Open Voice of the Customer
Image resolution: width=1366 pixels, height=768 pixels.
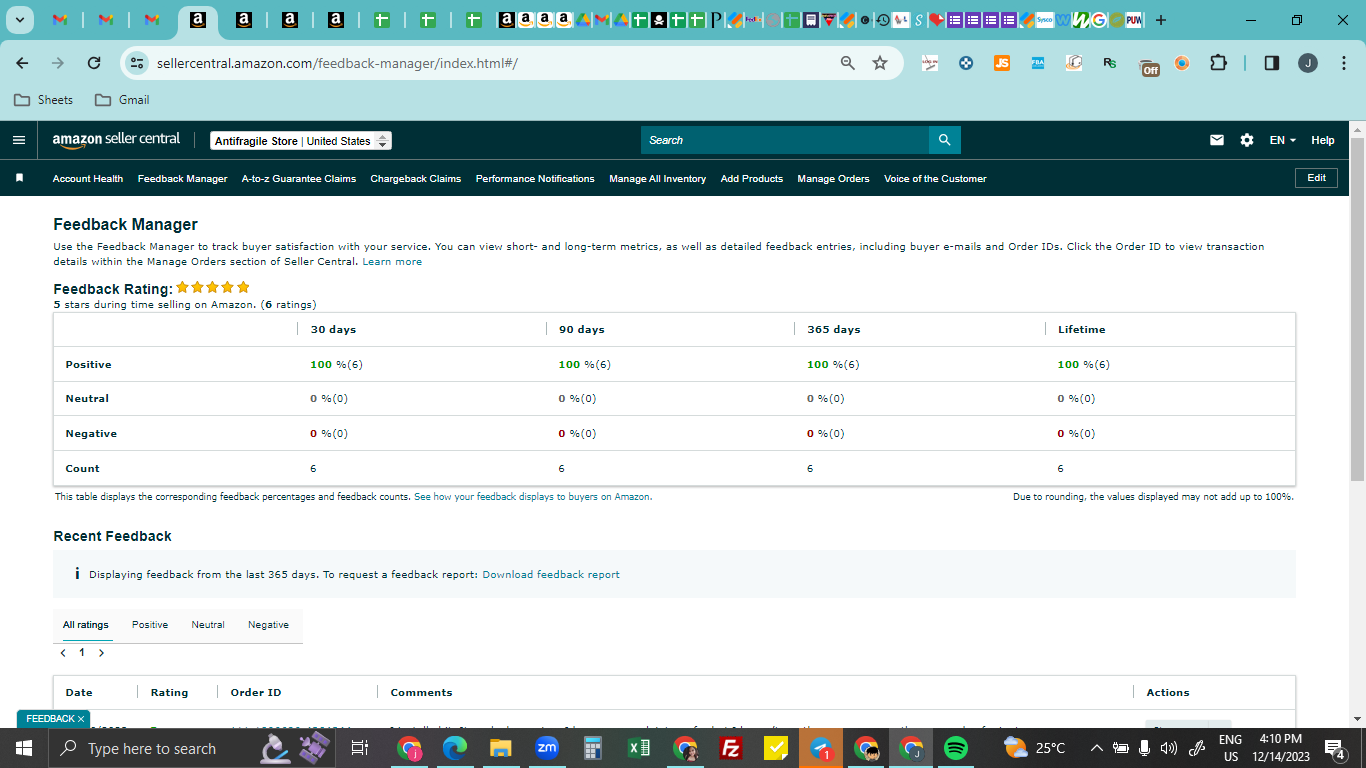click(x=935, y=179)
